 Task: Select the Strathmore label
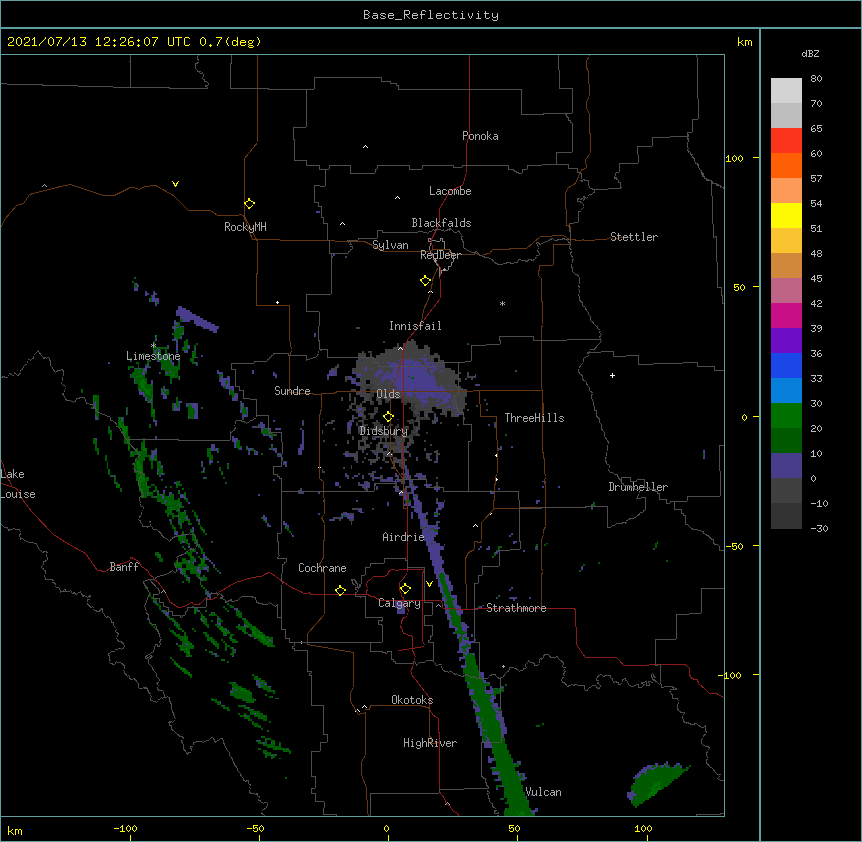point(516,608)
